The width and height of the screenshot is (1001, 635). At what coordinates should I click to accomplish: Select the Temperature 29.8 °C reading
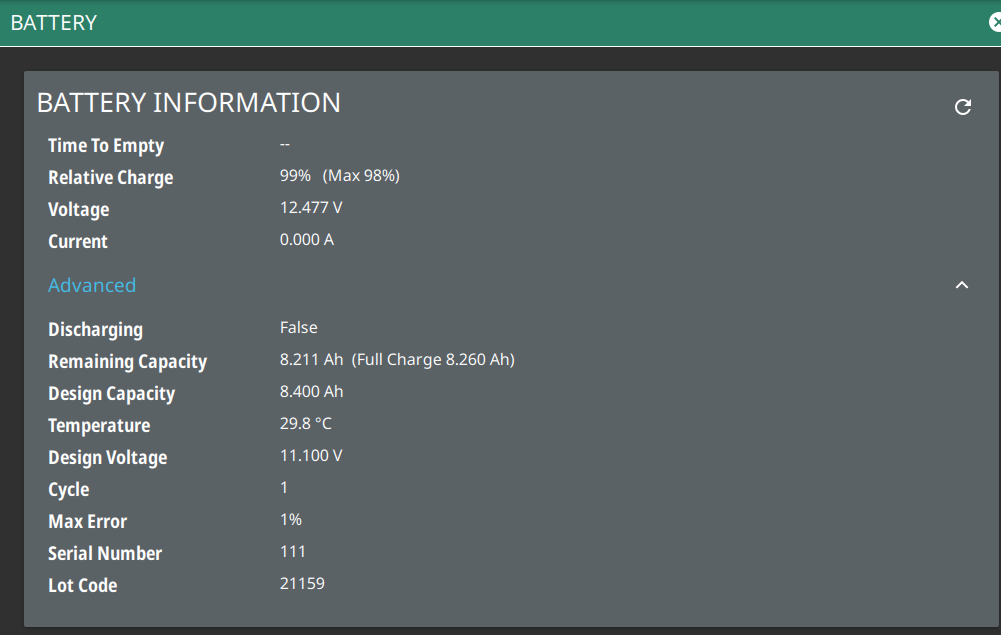305,423
